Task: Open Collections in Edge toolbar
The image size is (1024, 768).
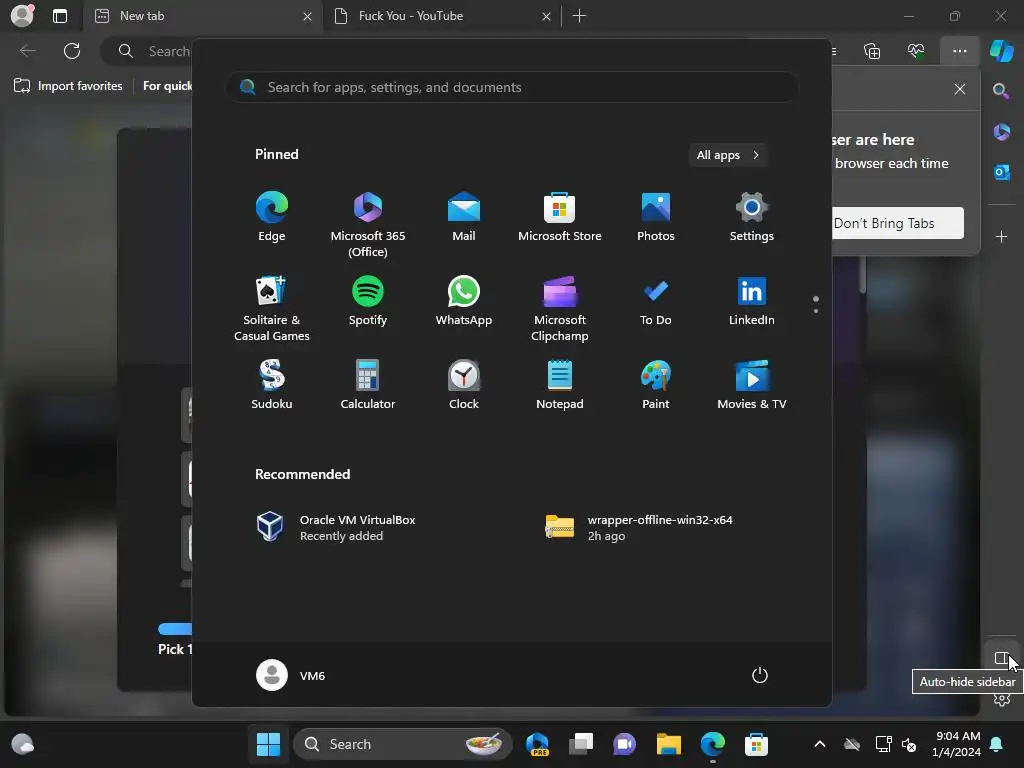Action: coord(872,51)
